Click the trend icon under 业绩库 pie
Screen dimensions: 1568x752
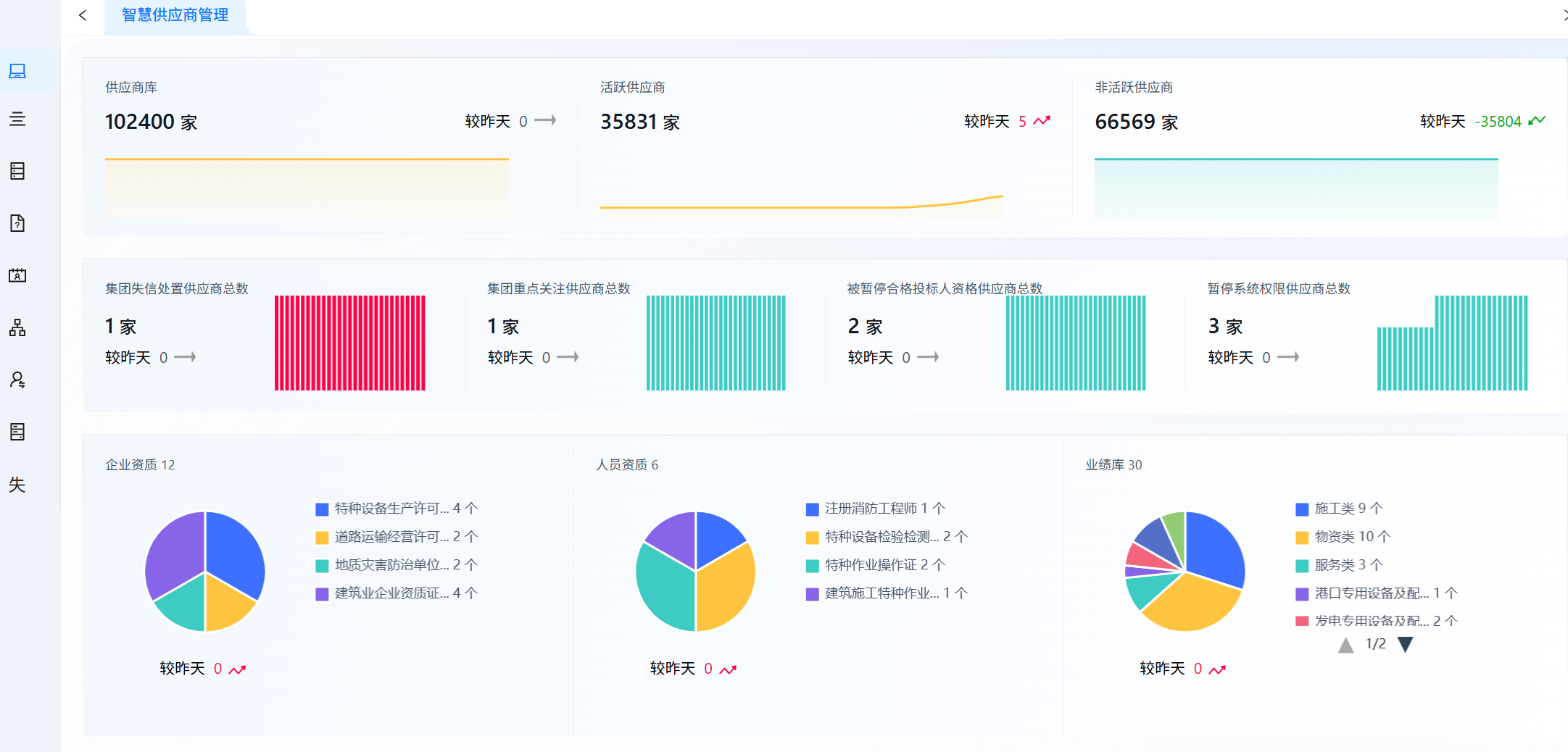pyautogui.click(x=1217, y=669)
